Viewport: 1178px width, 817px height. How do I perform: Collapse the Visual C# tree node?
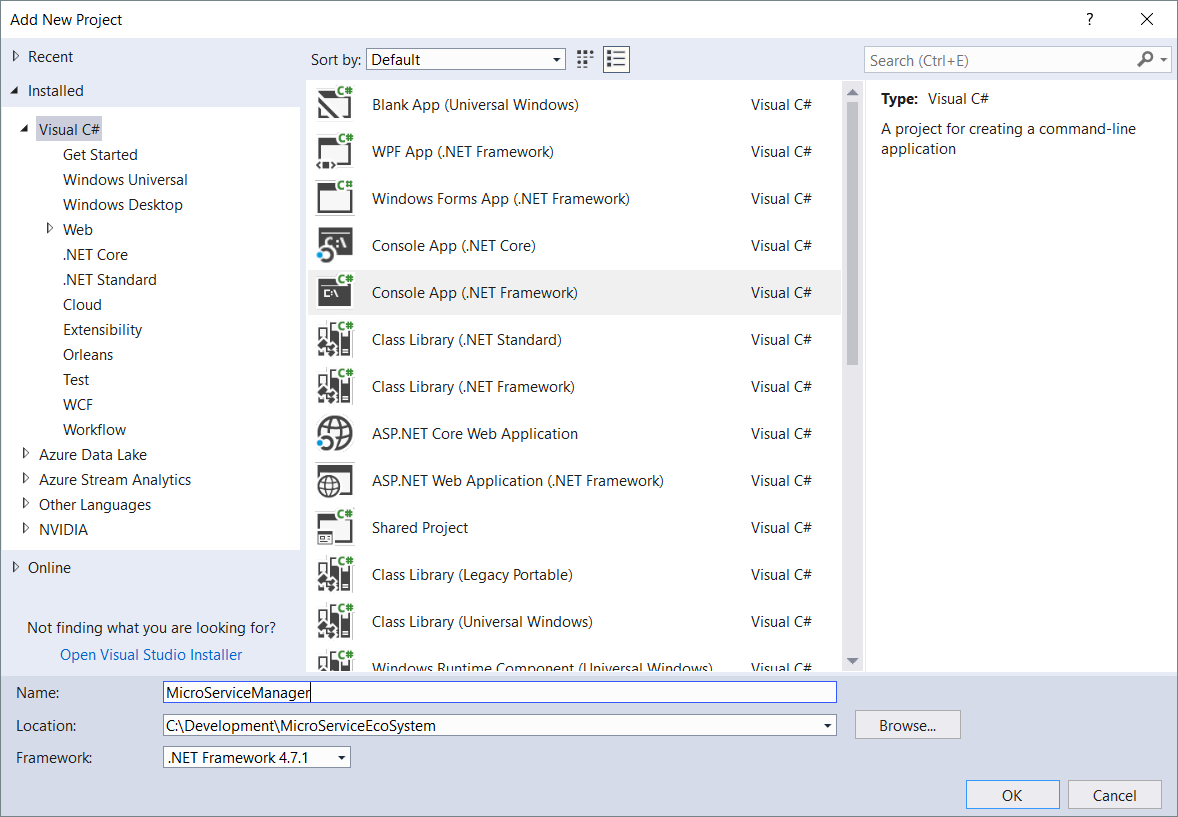[x=25, y=129]
